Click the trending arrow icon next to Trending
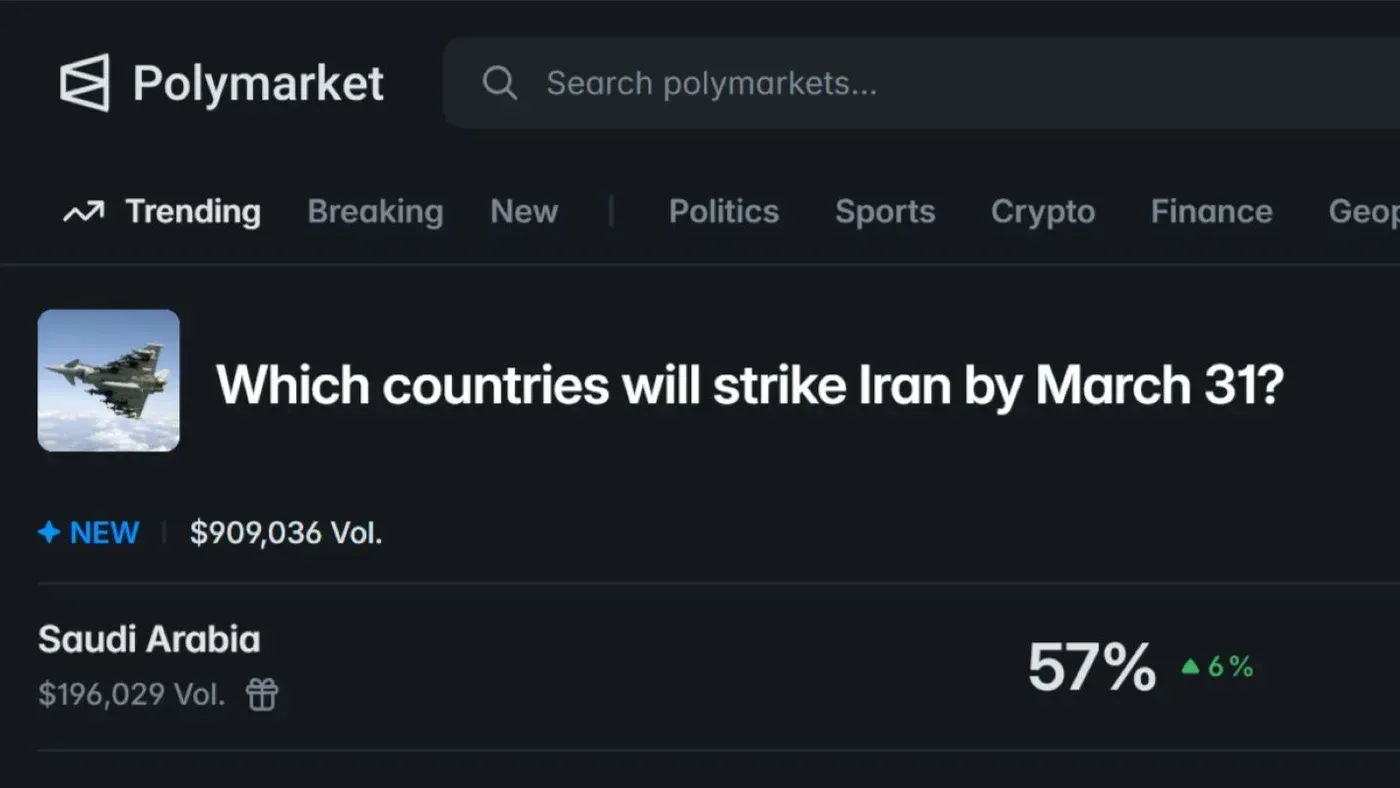The image size is (1400, 788). tap(81, 211)
